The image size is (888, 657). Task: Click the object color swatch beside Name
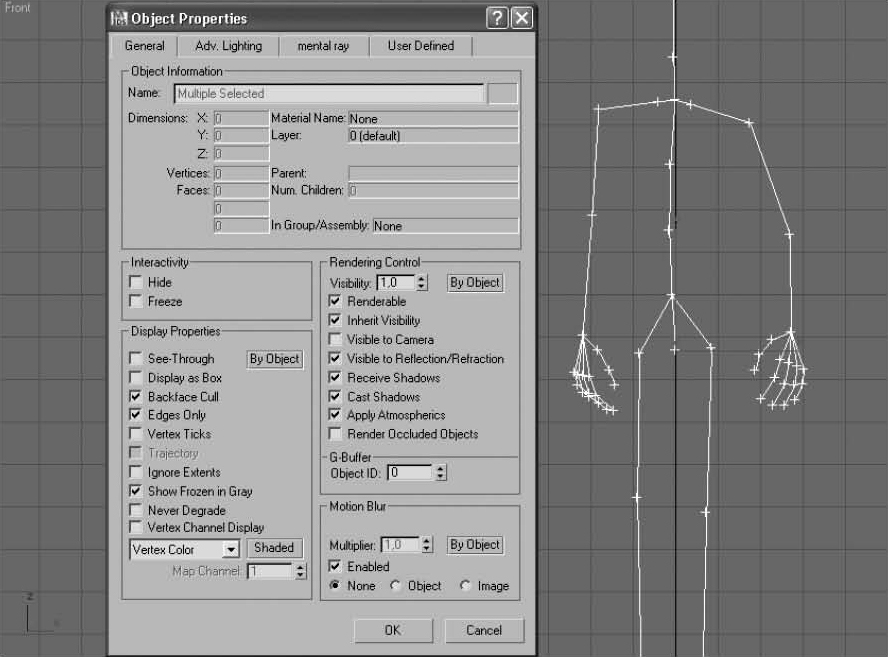[503, 93]
